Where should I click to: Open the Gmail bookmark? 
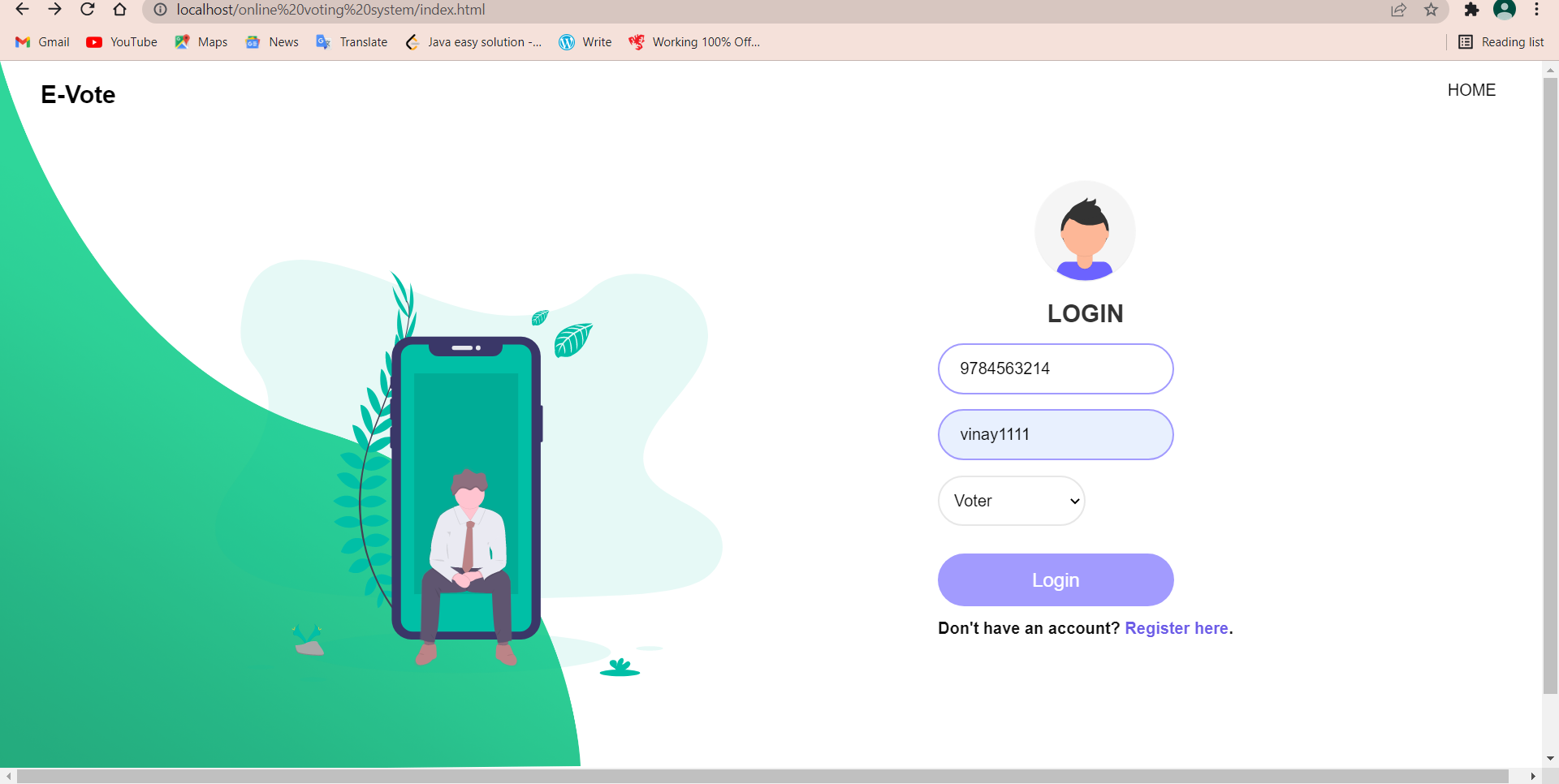(41, 42)
